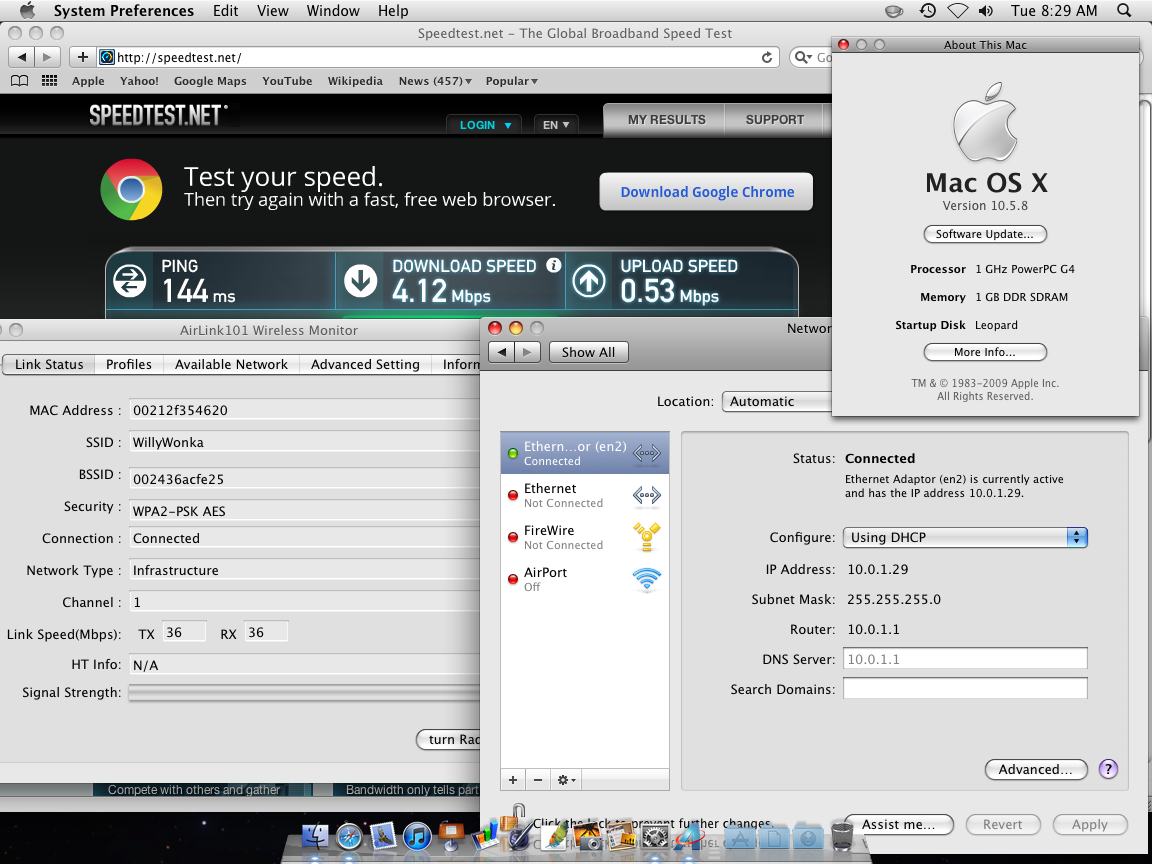Viewport: 1152px width, 864px height.
Task: Click More Info in About This Mac
Action: (984, 352)
